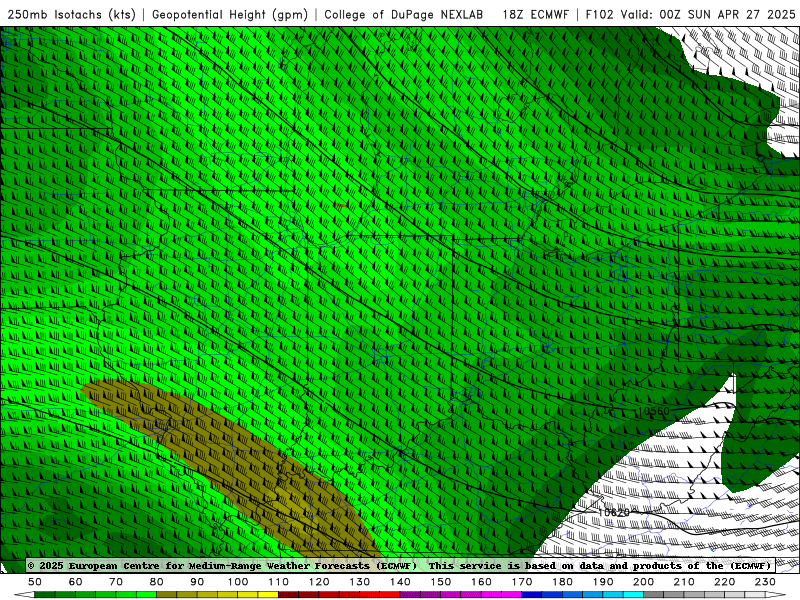The height and width of the screenshot is (600, 800).
Task: Click the 'Geopotential Height (gpm)' header text
Action: [x=230, y=15]
